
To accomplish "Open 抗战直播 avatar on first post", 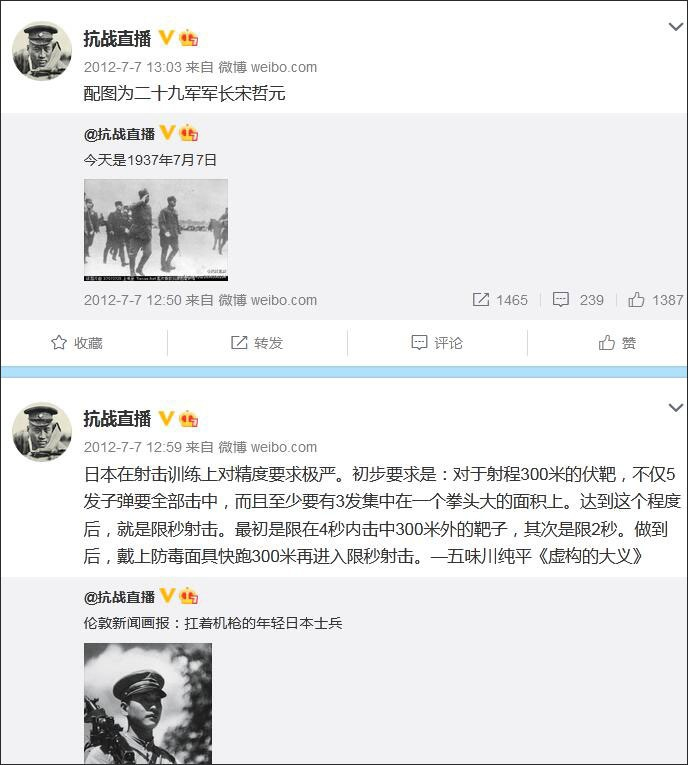I will (x=42, y=51).
